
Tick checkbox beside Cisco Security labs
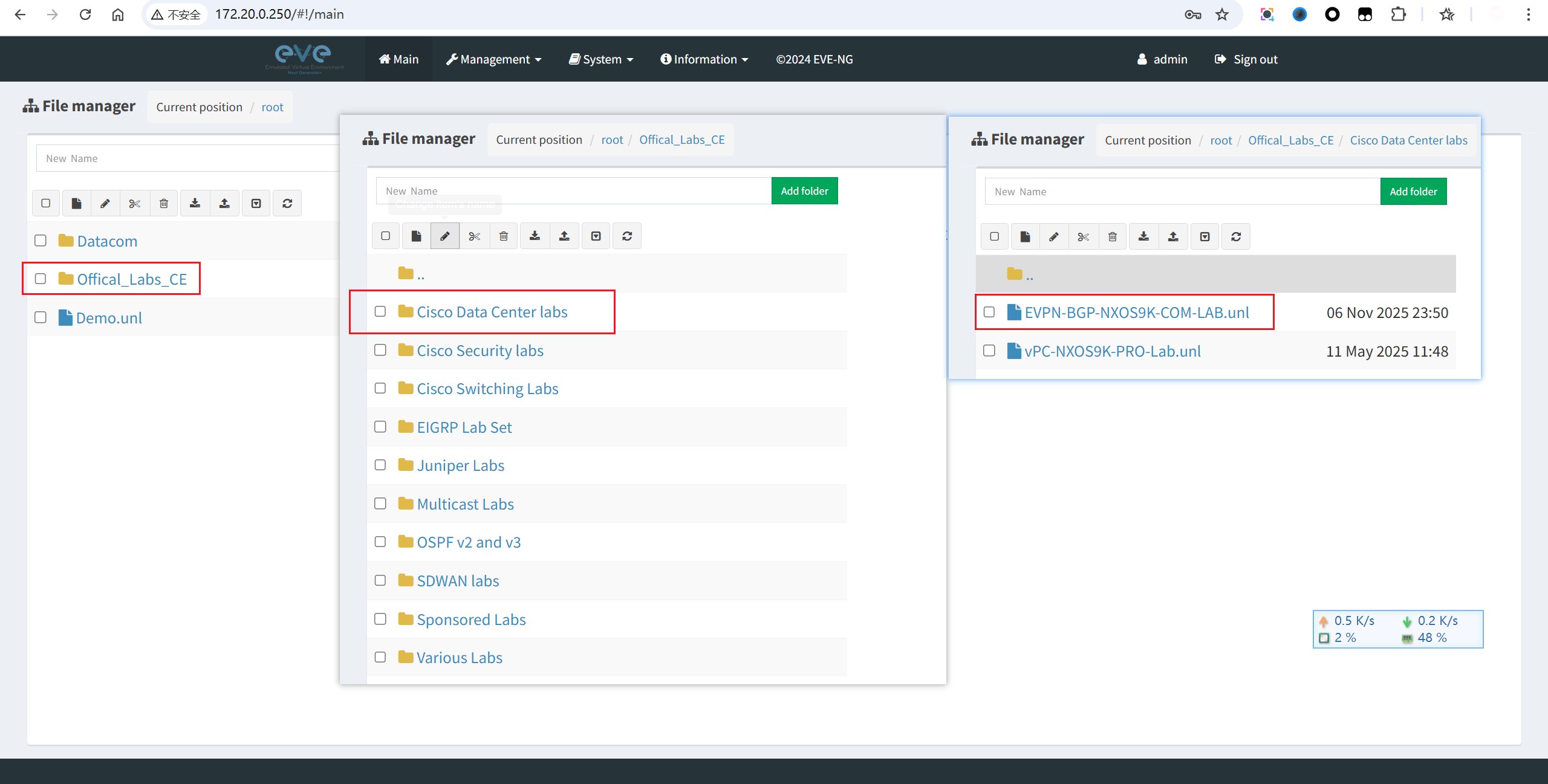[380, 350]
